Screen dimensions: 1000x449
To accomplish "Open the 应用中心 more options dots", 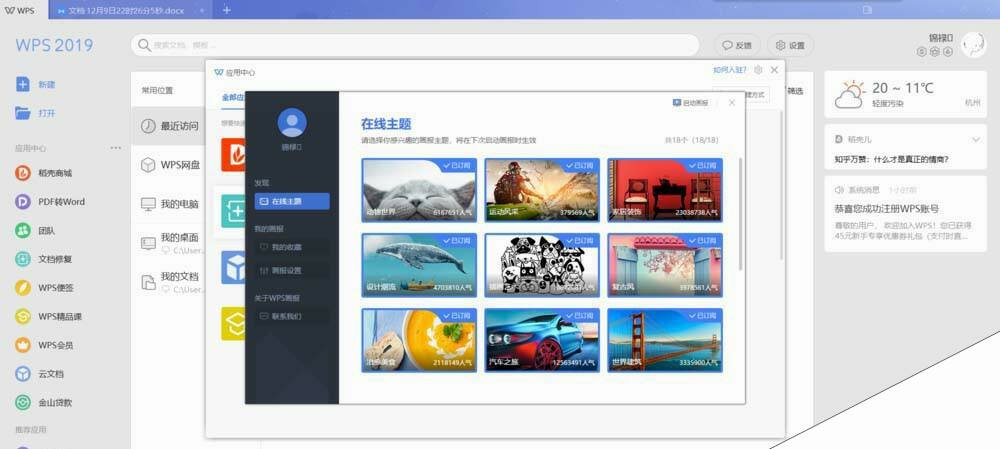I will tap(115, 148).
